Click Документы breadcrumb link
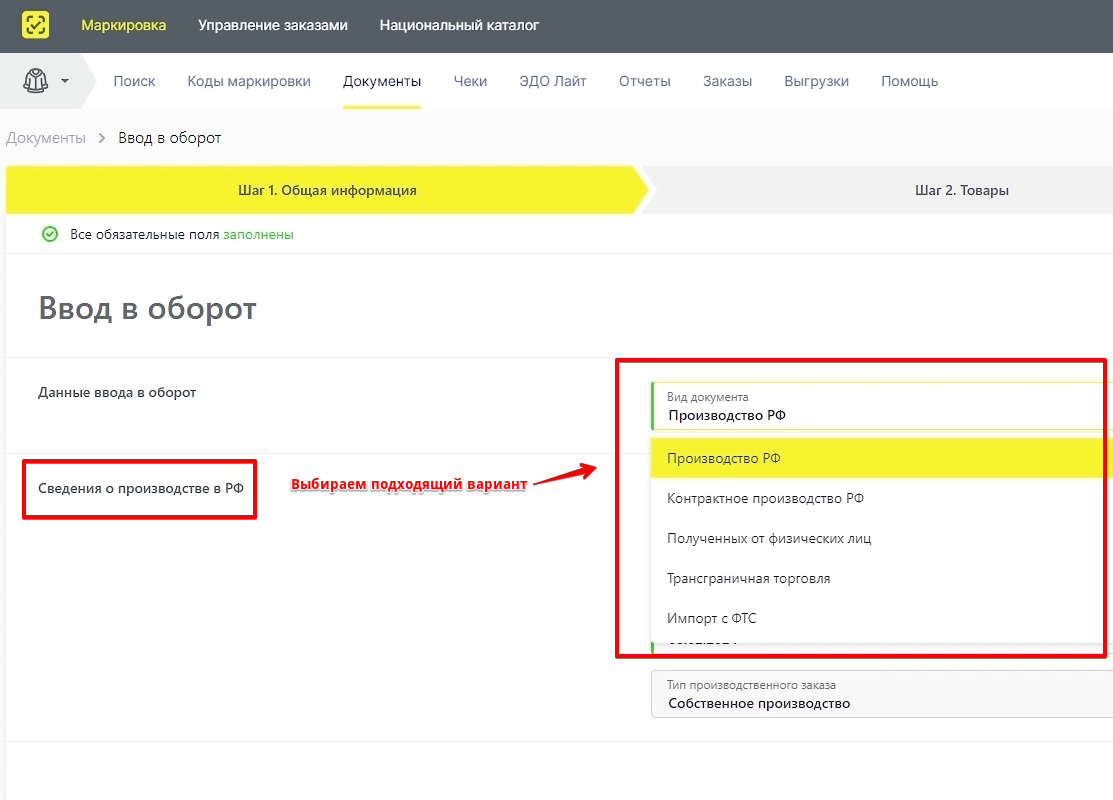1113x800 pixels. (x=46, y=138)
